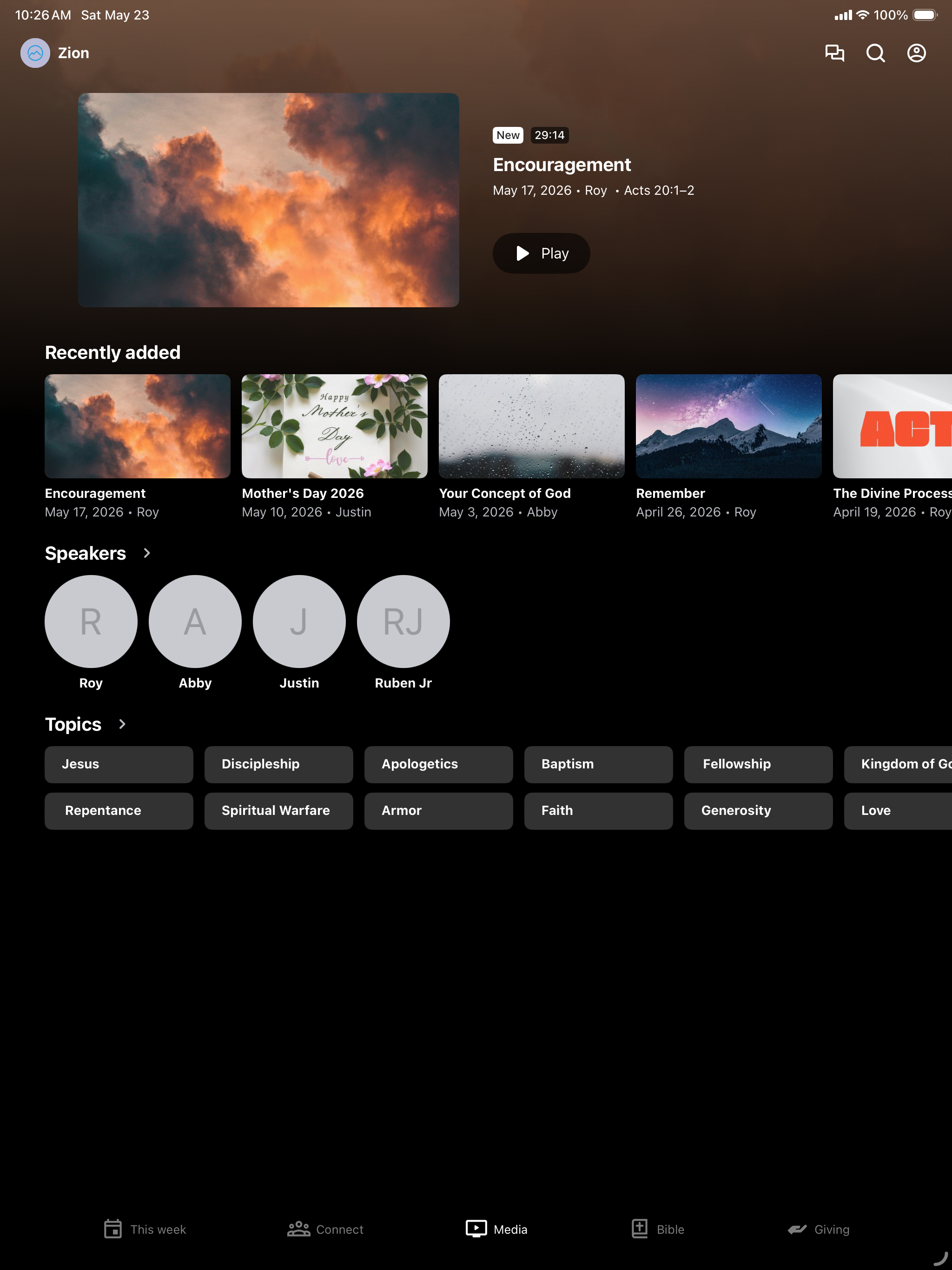This screenshot has width=952, height=1270.
Task: Open the featured Encouragement cloud thumbnail
Action: point(268,200)
